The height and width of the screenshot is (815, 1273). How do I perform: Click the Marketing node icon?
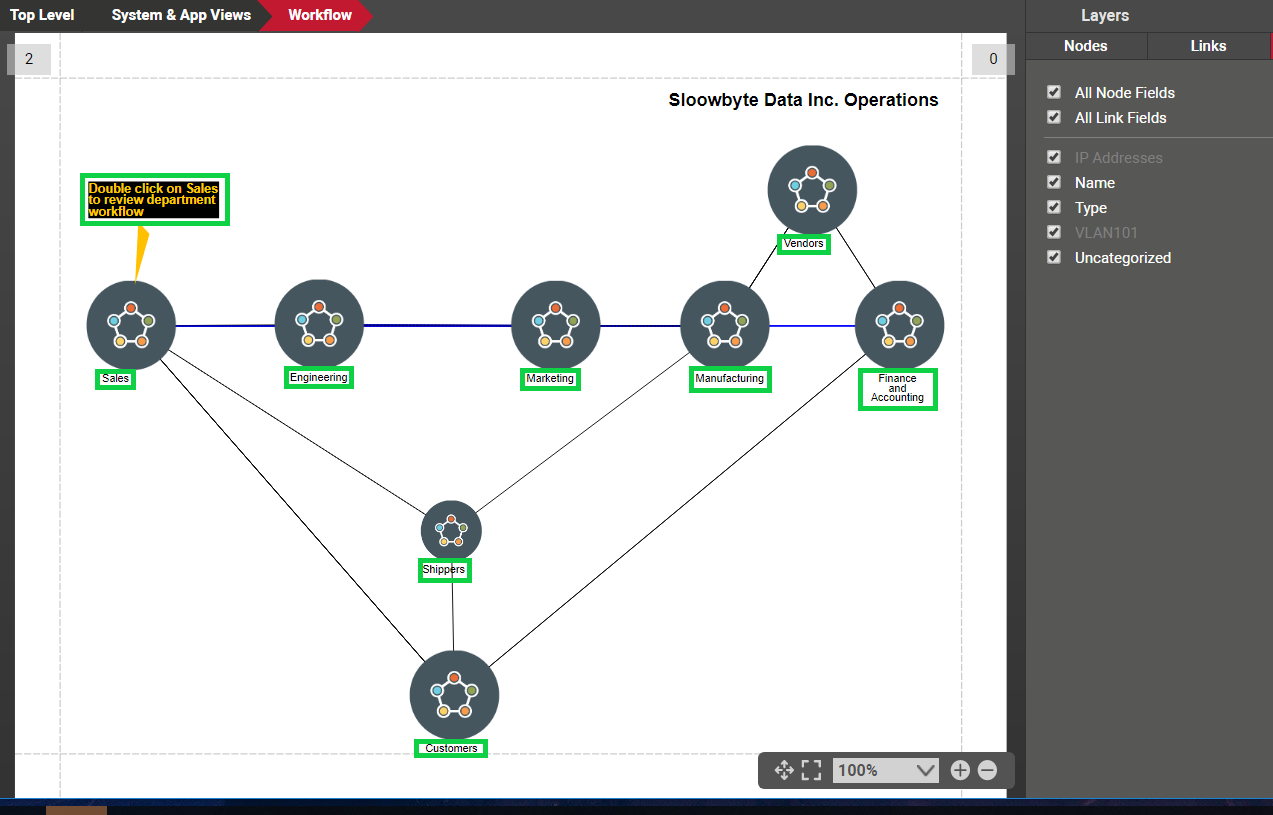pyautogui.click(x=555, y=325)
